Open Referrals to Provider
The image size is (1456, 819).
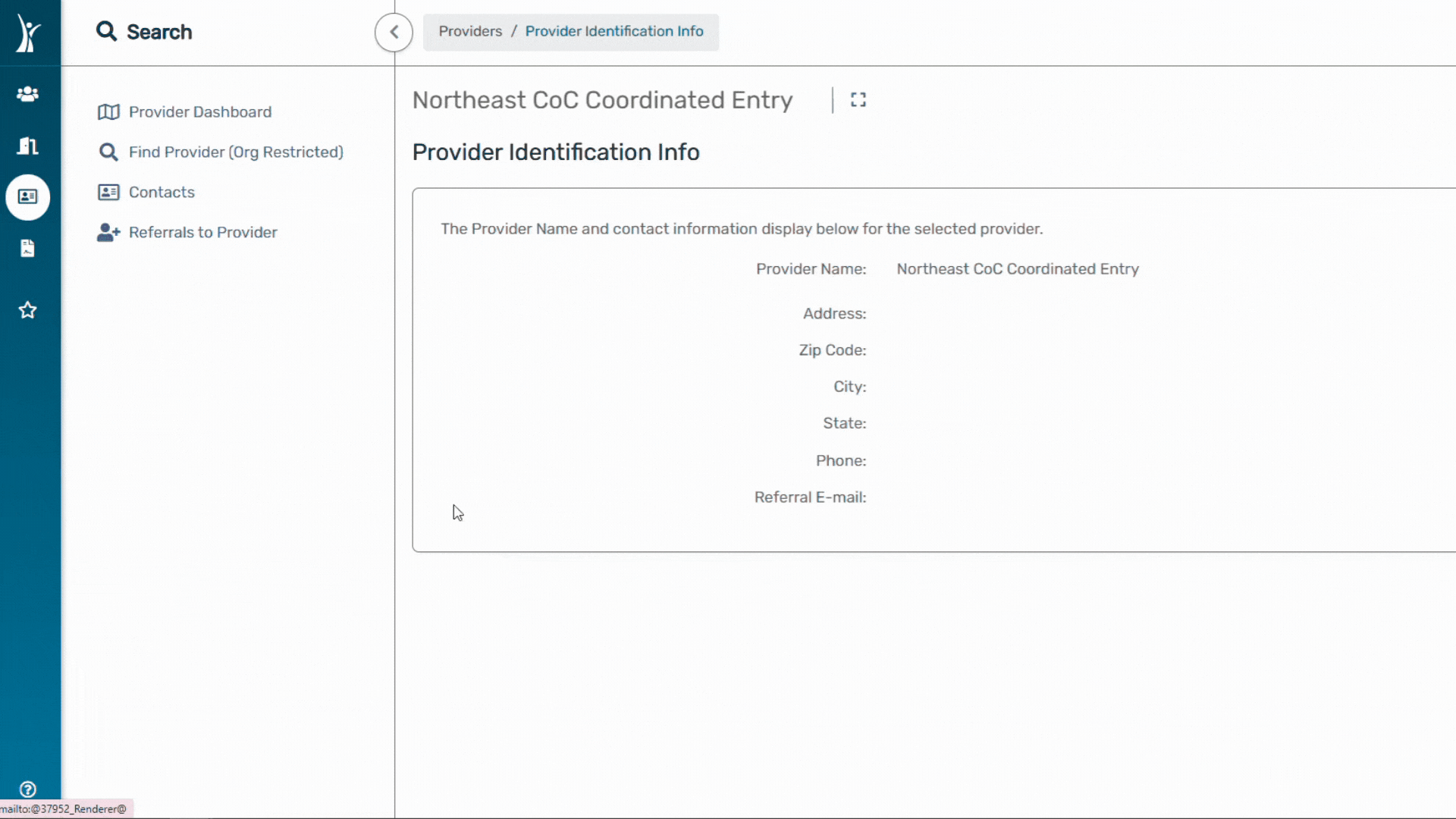tap(202, 233)
